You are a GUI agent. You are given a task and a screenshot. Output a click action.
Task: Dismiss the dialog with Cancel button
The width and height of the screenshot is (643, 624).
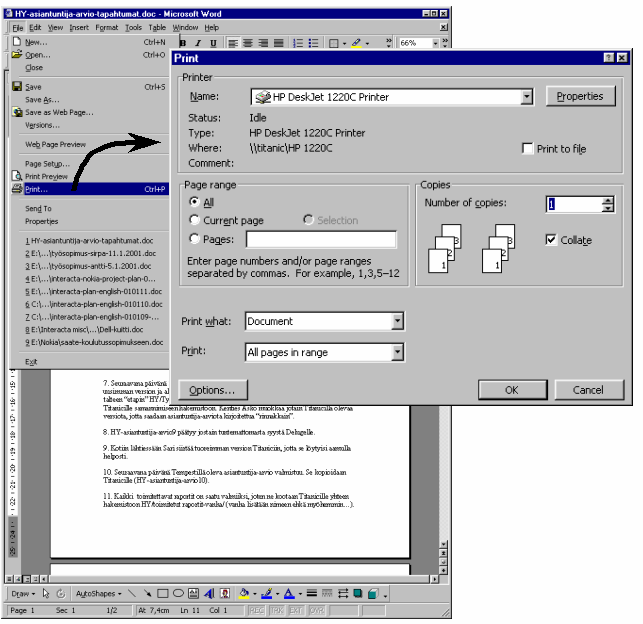pos(588,389)
